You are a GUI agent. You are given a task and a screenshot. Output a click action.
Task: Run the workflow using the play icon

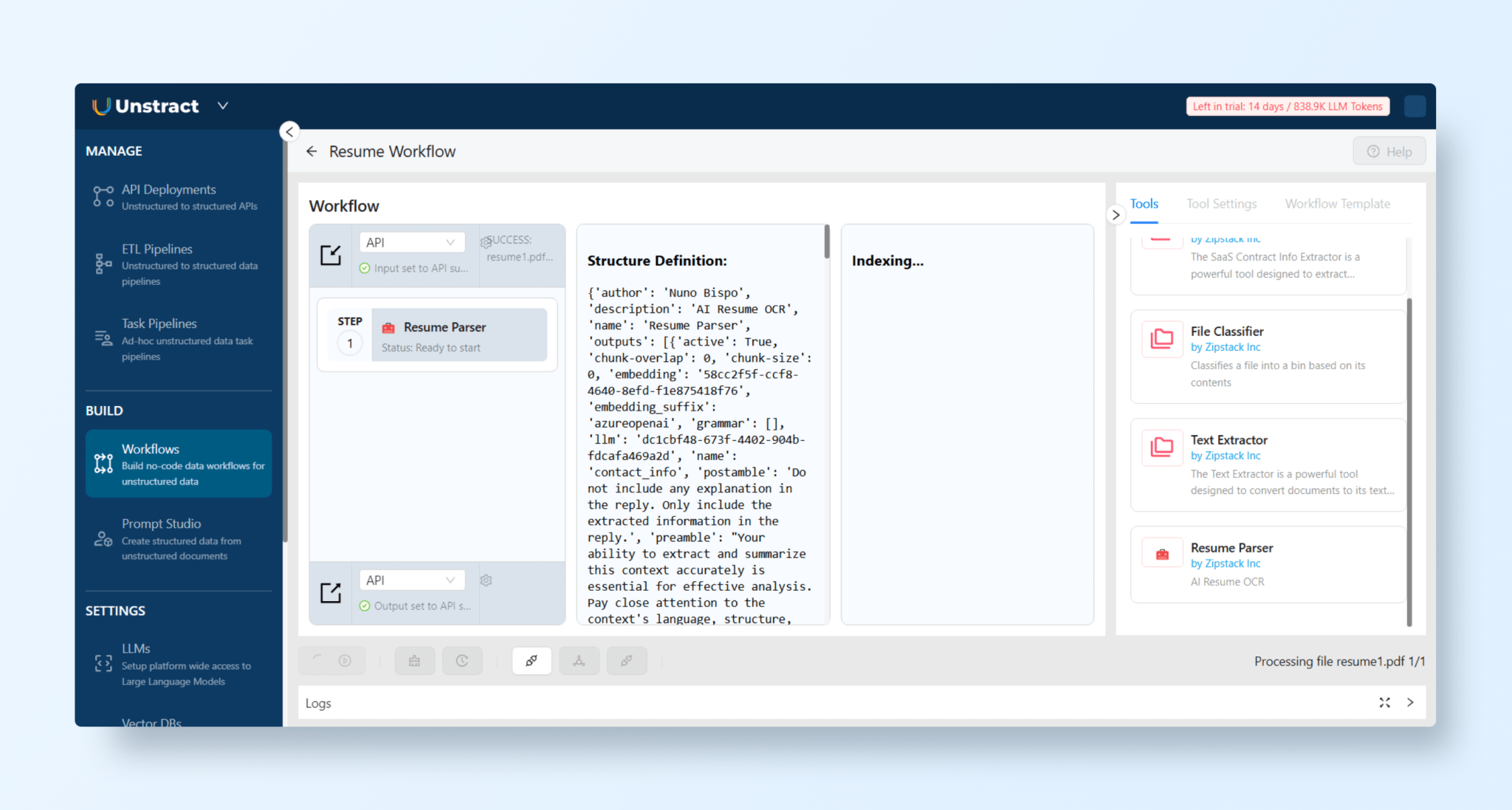pyautogui.click(x=345, y=661)
